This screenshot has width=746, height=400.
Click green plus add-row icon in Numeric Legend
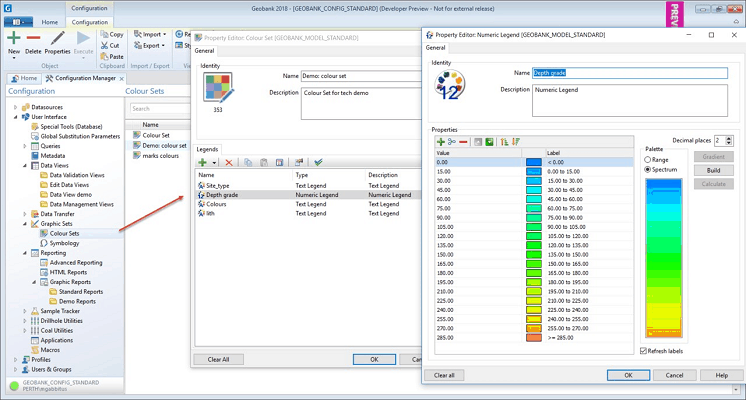[440, 142]
